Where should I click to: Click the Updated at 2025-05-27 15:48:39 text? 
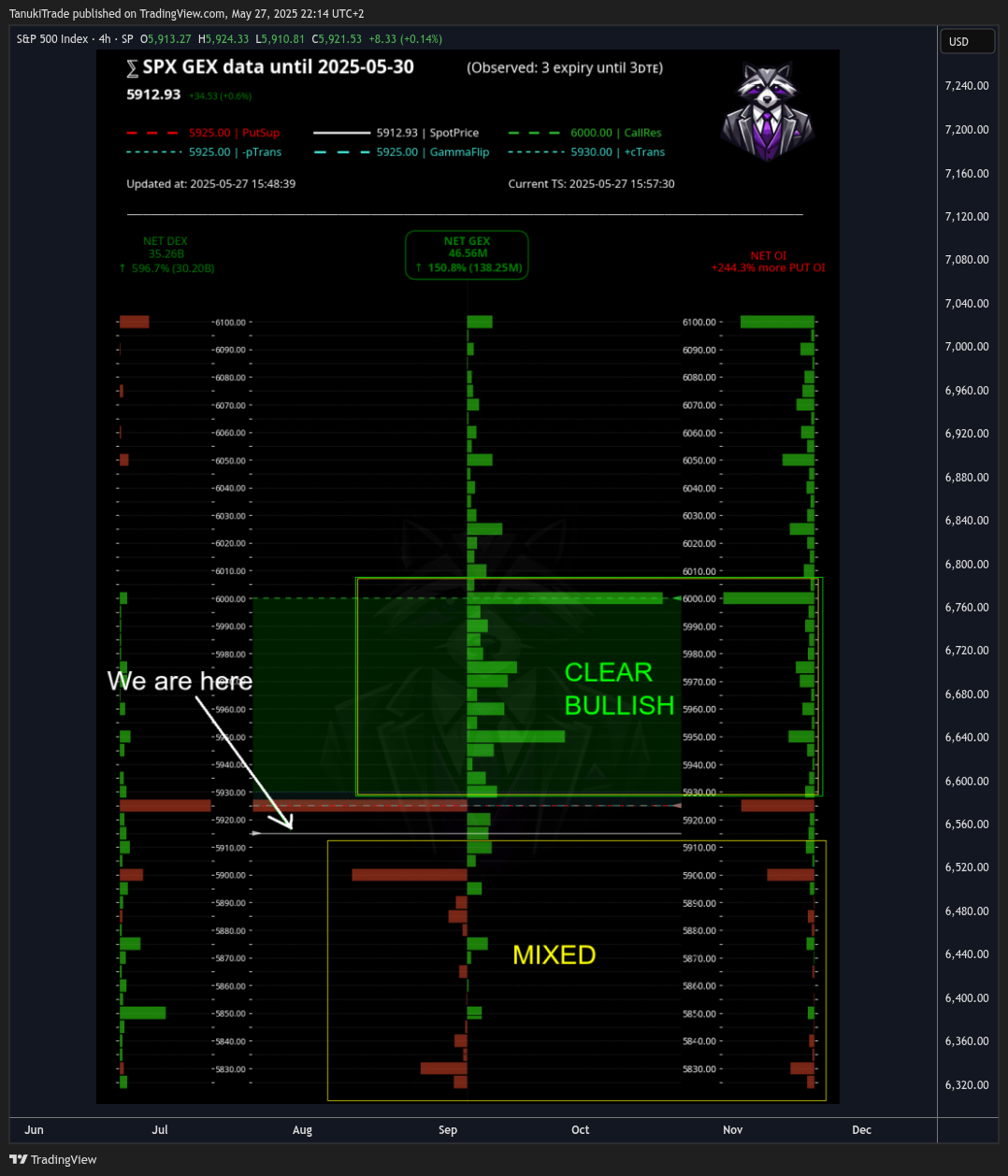pyautogui.click(x=211, y=184)
